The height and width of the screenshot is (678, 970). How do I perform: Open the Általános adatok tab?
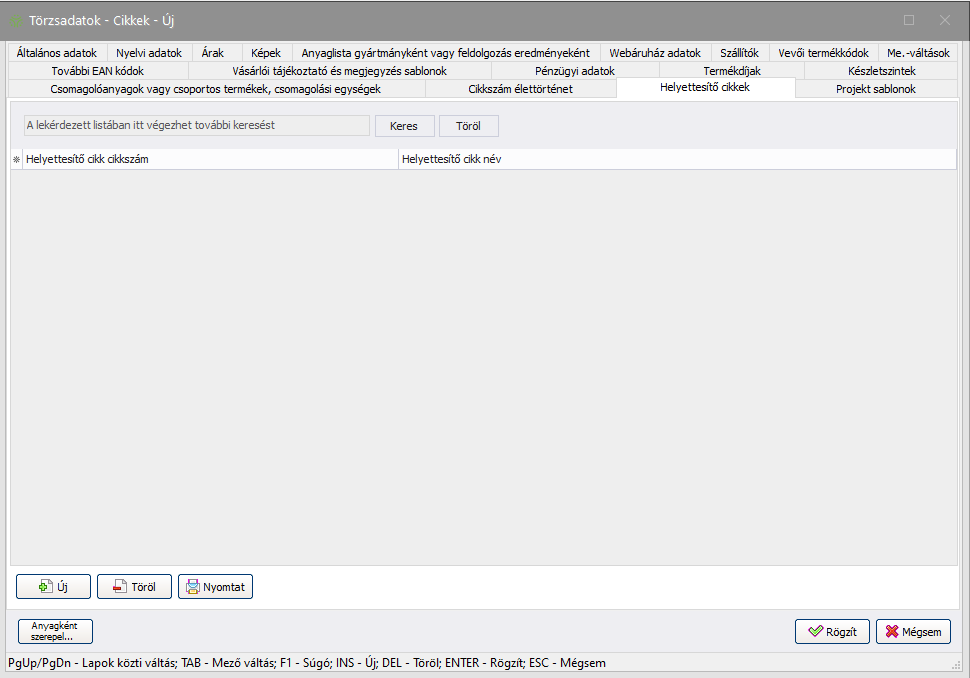(57, 53)
